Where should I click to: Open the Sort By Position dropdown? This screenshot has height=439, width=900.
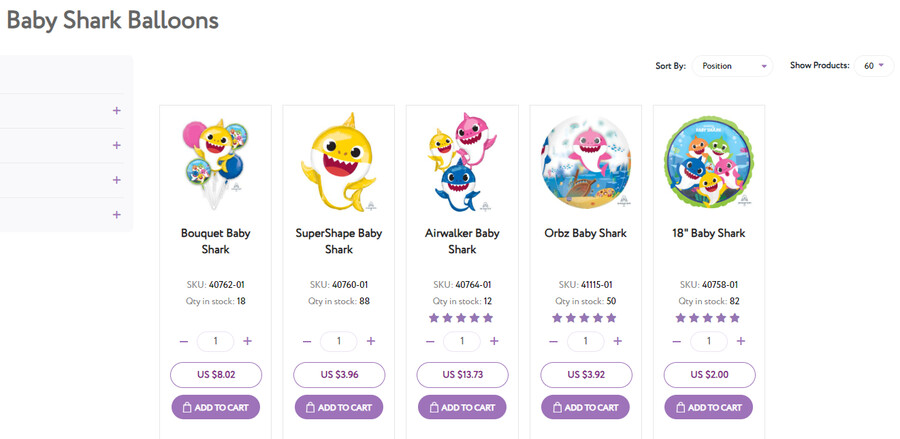[x=733, y=66]
